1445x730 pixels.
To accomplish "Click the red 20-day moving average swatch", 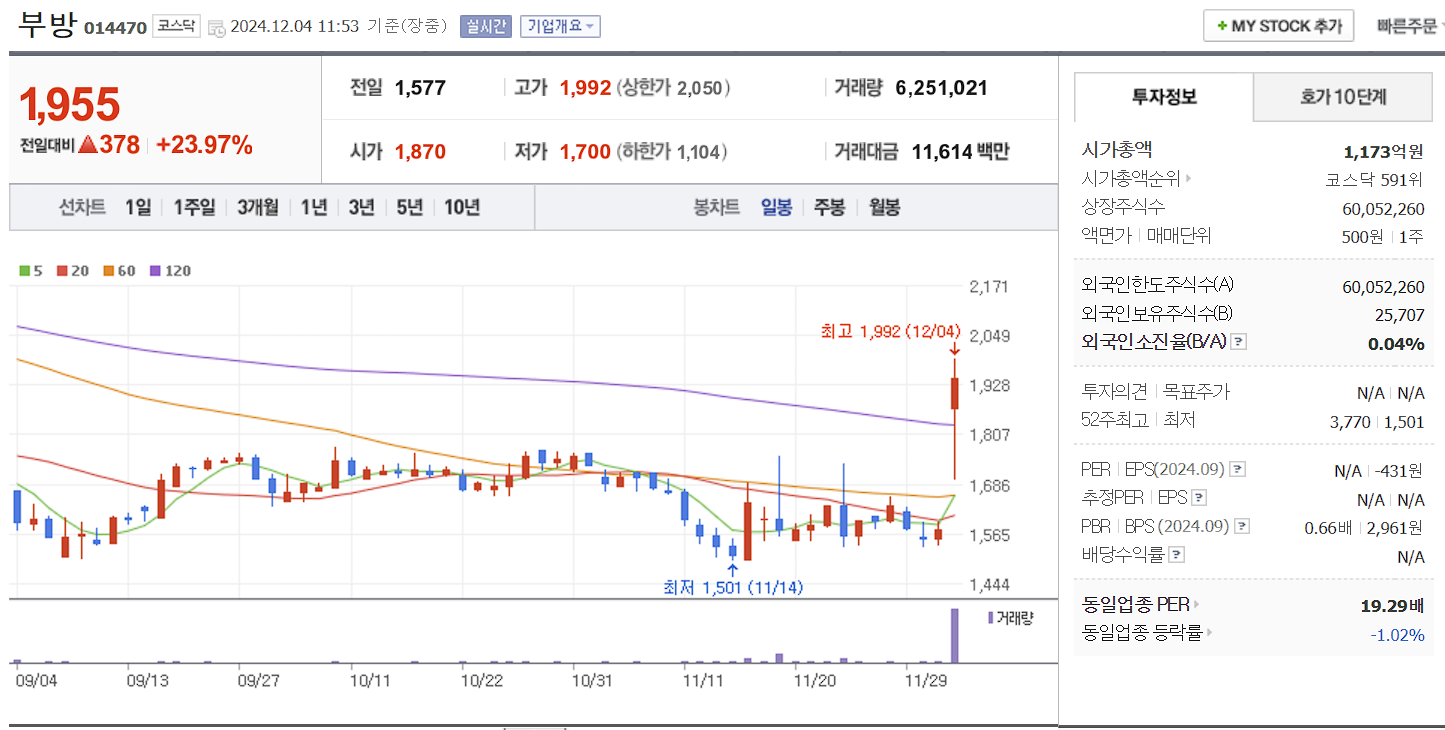I will [x=62, y=271].
